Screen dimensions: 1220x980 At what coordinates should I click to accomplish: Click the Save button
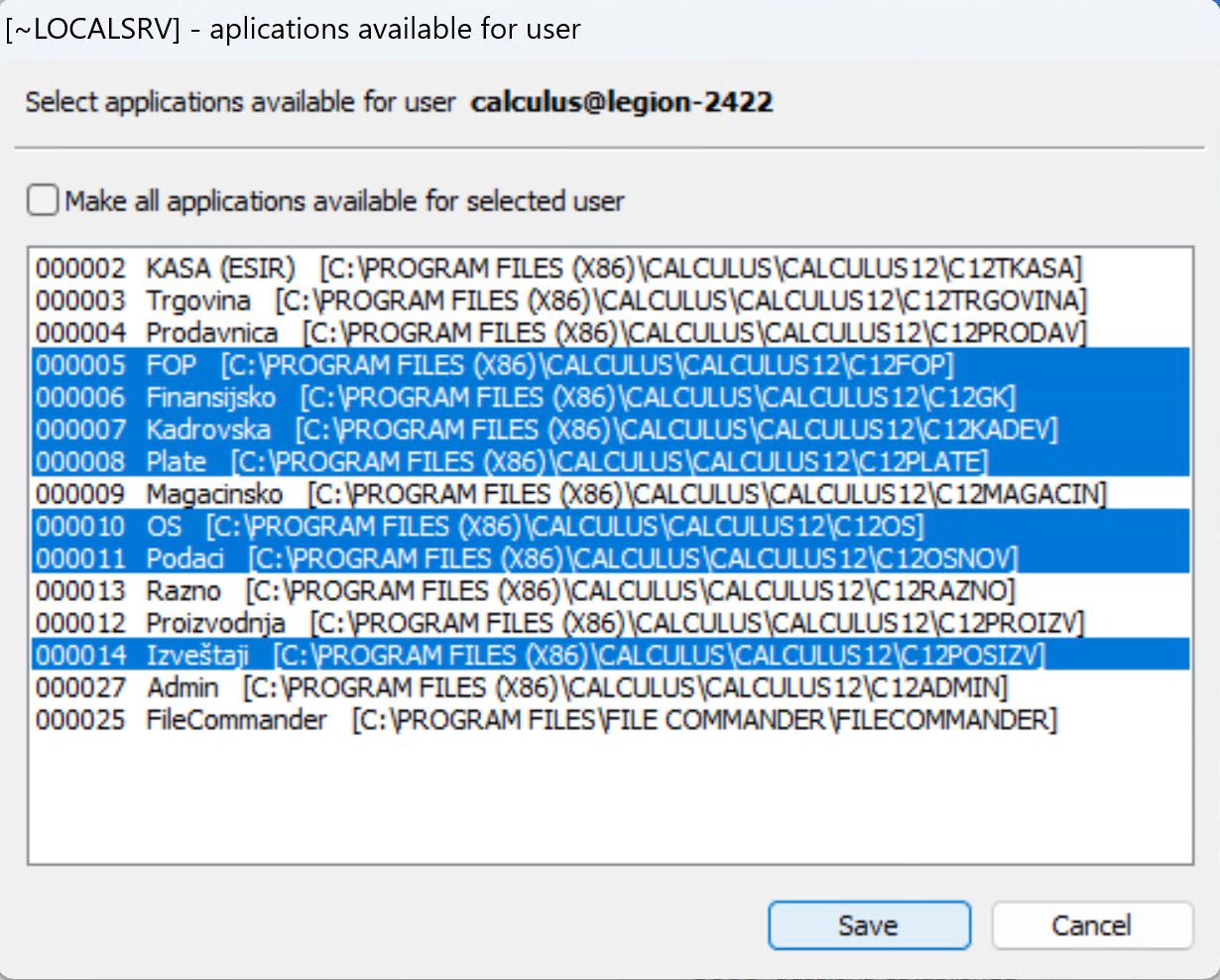coord(868,925)
